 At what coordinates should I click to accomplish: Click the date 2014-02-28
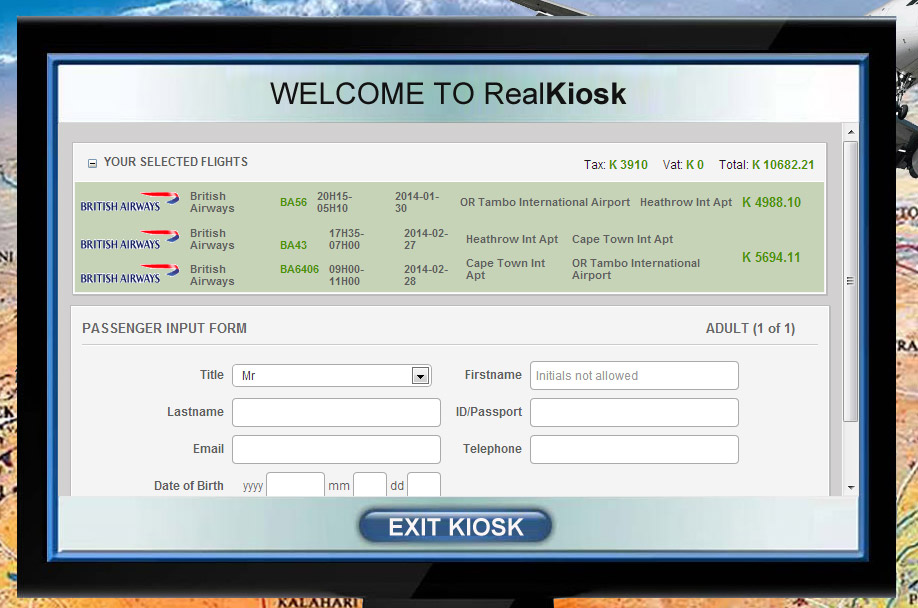pyautogui.click(x=426, y=275)
